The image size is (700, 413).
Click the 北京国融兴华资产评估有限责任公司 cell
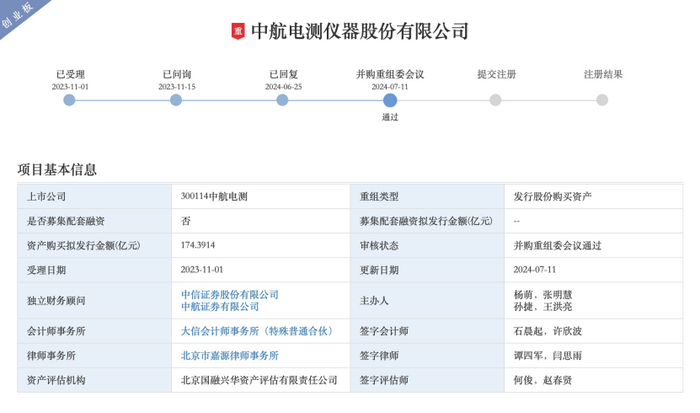259,380
